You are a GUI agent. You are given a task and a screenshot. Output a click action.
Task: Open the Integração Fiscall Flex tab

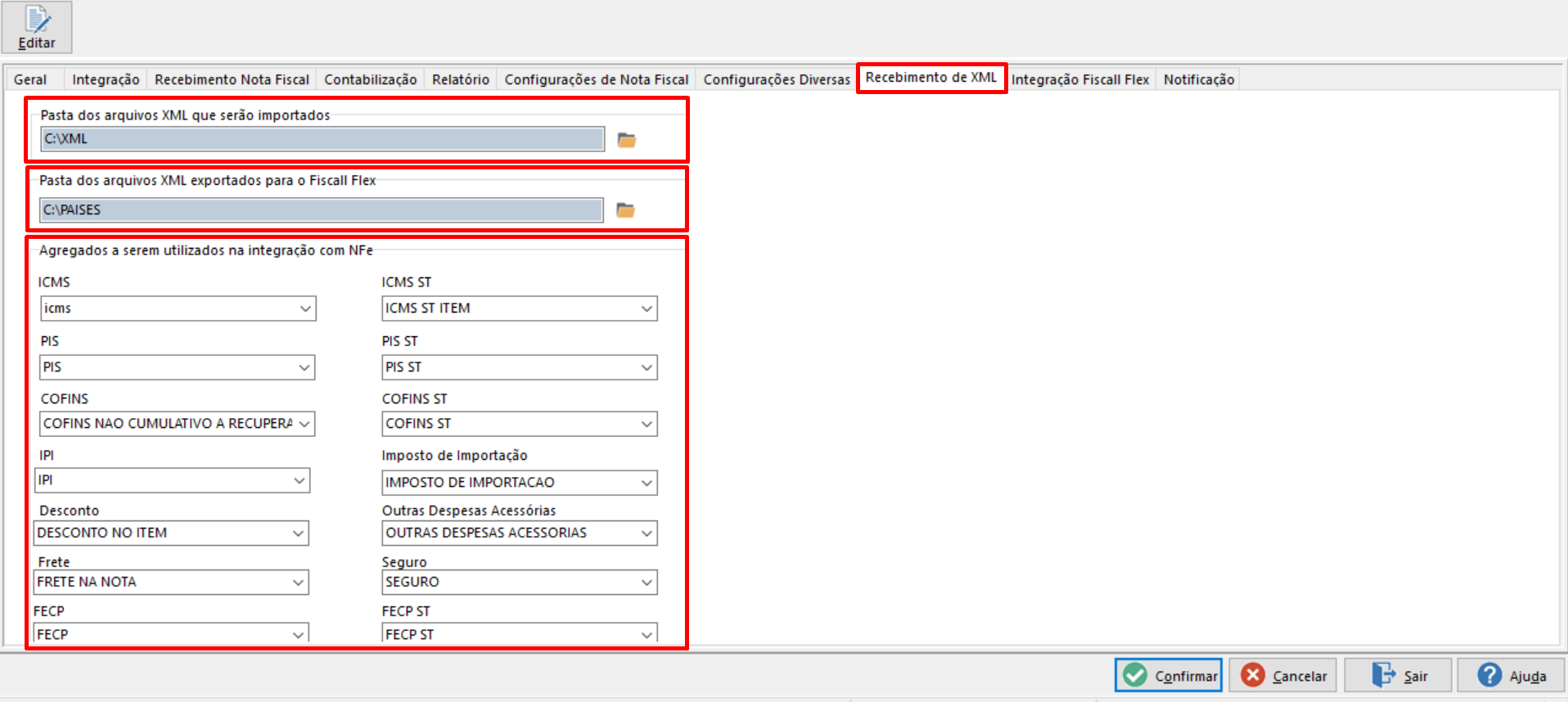pos(1079,79)
